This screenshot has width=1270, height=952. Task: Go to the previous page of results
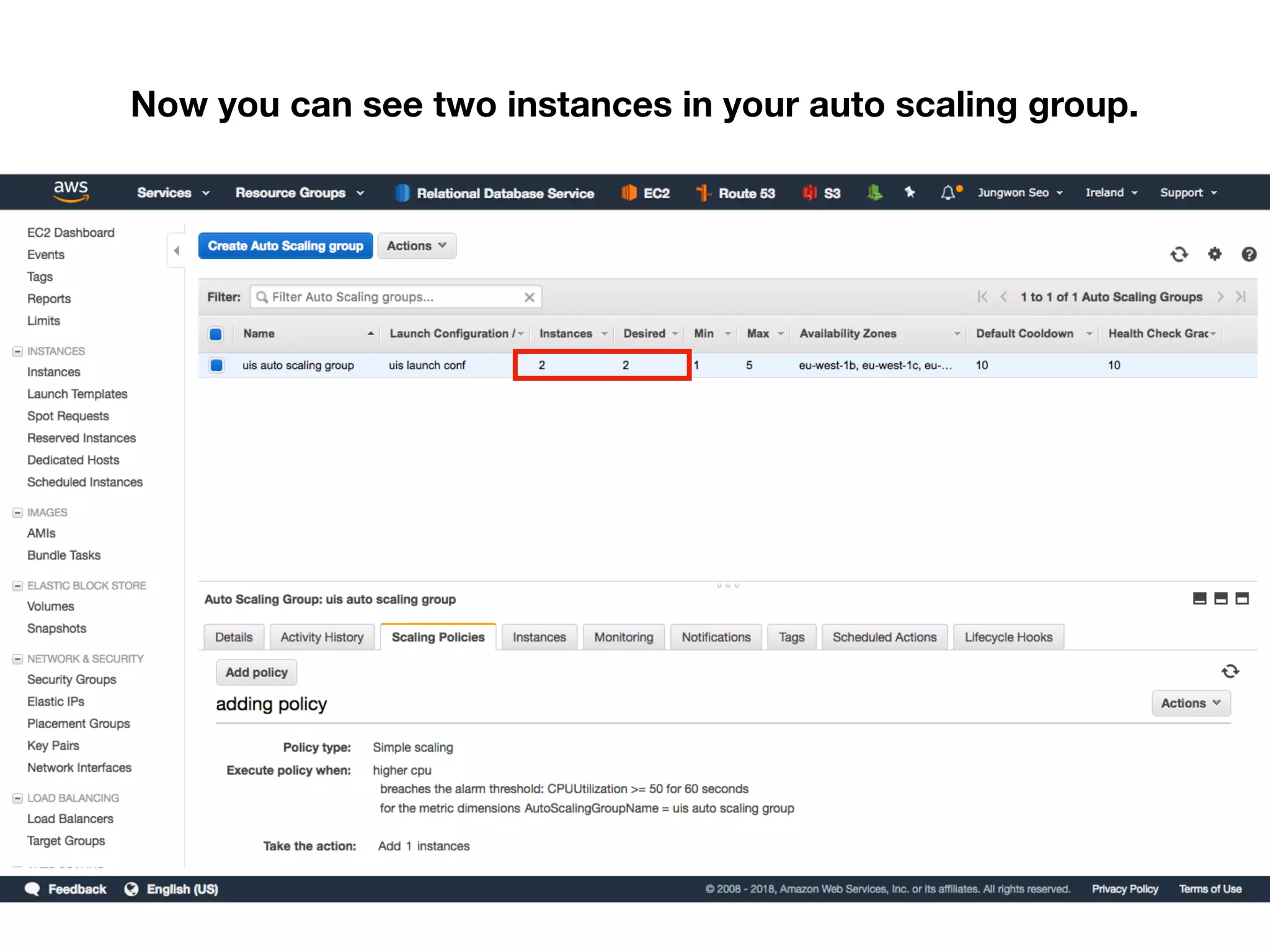[1003, 297]
